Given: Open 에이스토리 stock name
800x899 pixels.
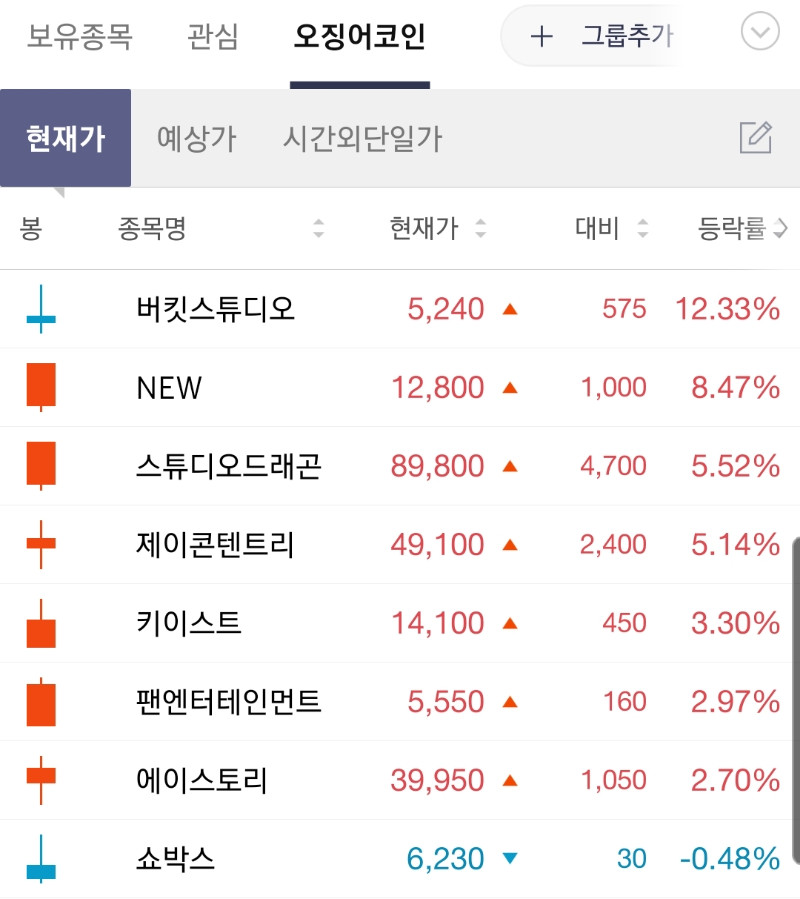Looking at the screenshot, I should (202, 780).
